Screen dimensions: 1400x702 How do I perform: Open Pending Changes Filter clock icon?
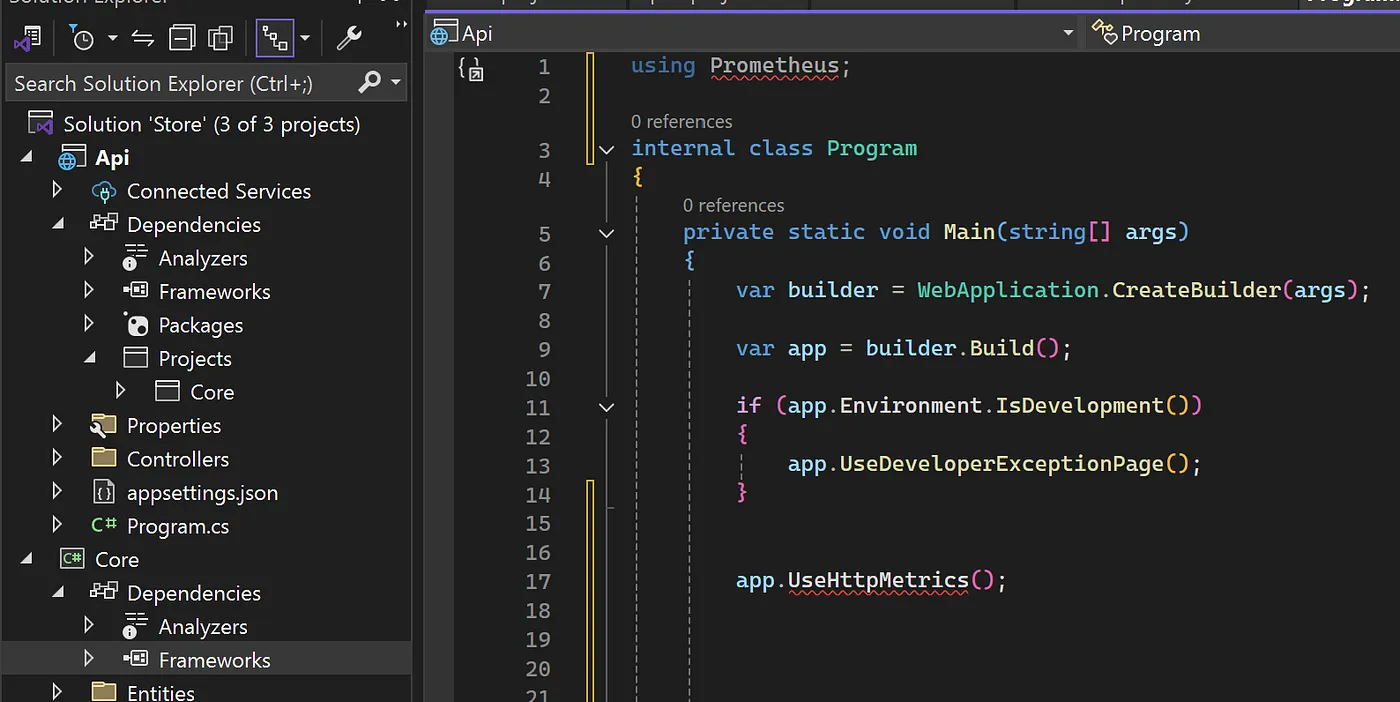pyautogui.click(x=82, y=39)
